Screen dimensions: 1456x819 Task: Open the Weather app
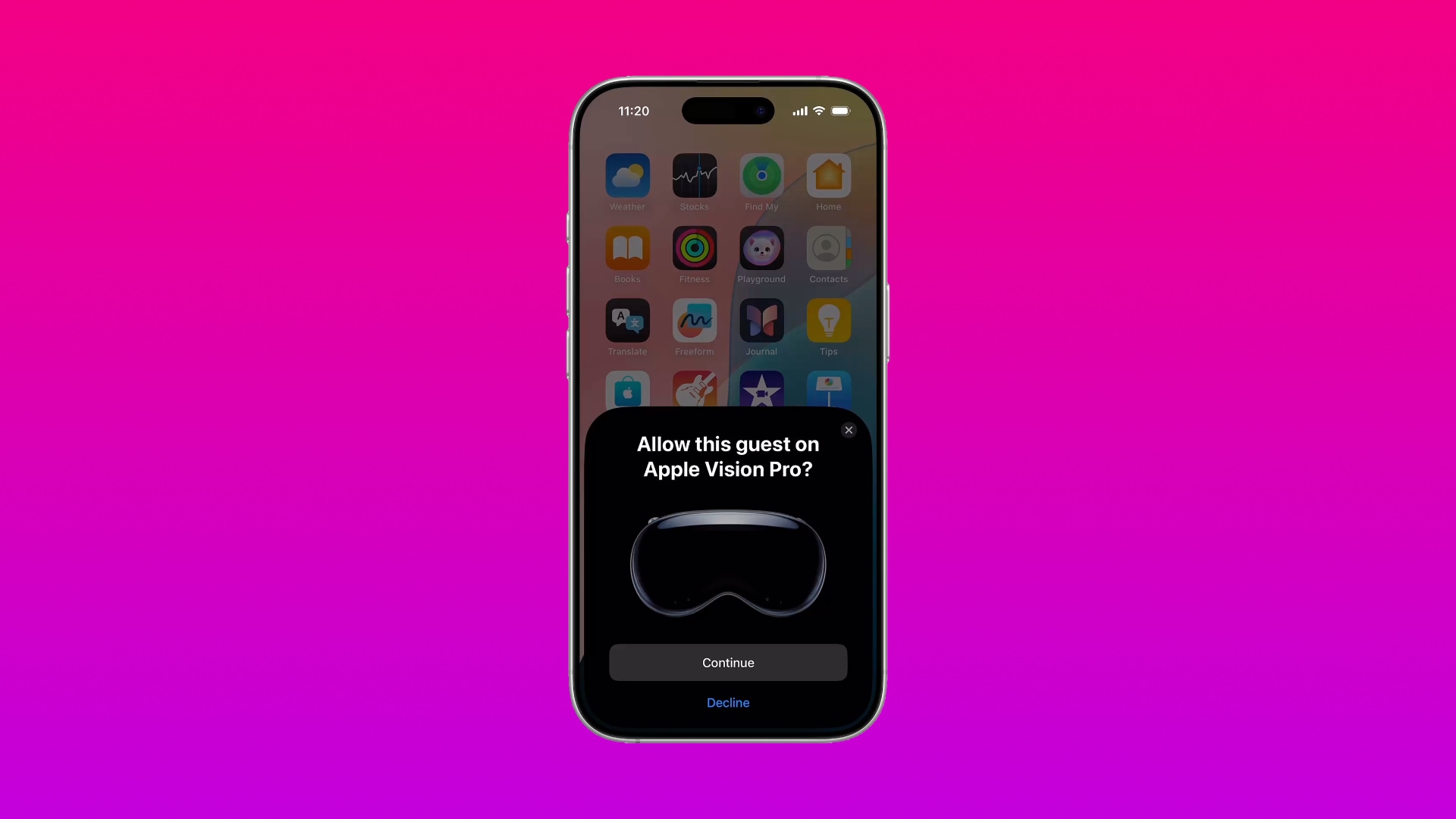coord(627,175)
